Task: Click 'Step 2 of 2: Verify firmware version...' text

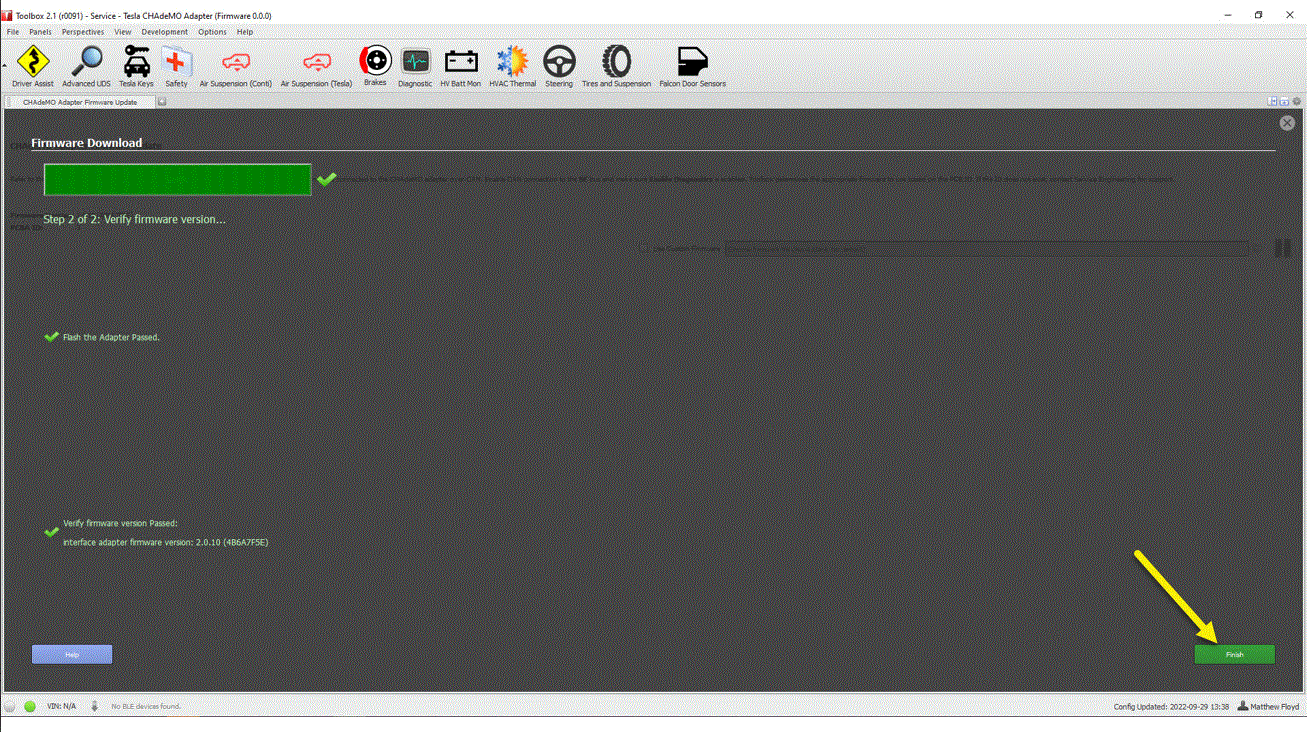Action: [134, 219]
